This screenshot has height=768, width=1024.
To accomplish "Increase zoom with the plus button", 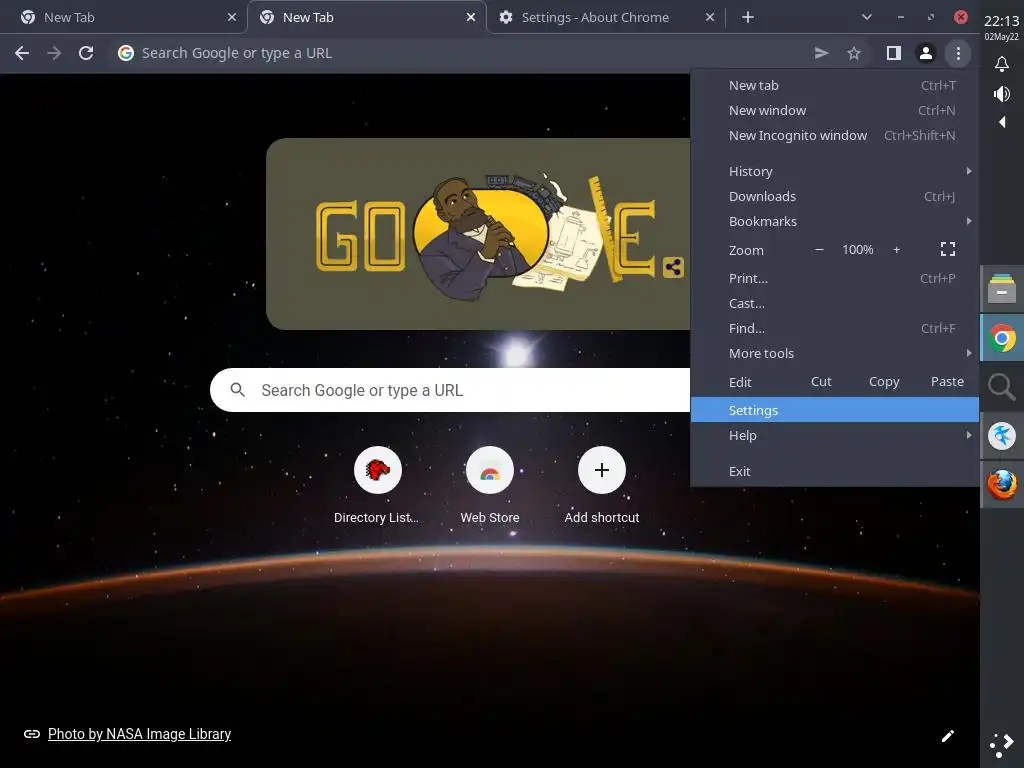I will 897,249.
